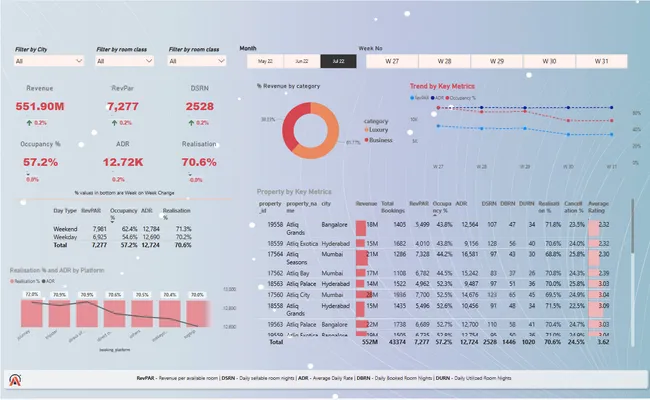
Task: Click the Property by Key Metrics title
Action: pyautogui.click(x=294, y=192)
